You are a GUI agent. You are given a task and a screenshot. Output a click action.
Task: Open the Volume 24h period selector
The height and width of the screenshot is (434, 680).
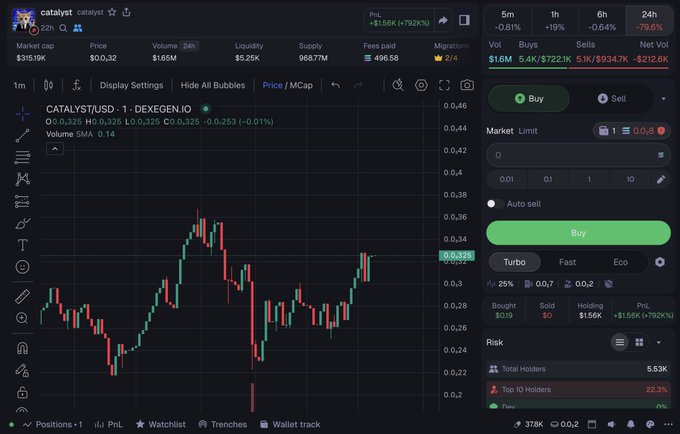[189, 46]
